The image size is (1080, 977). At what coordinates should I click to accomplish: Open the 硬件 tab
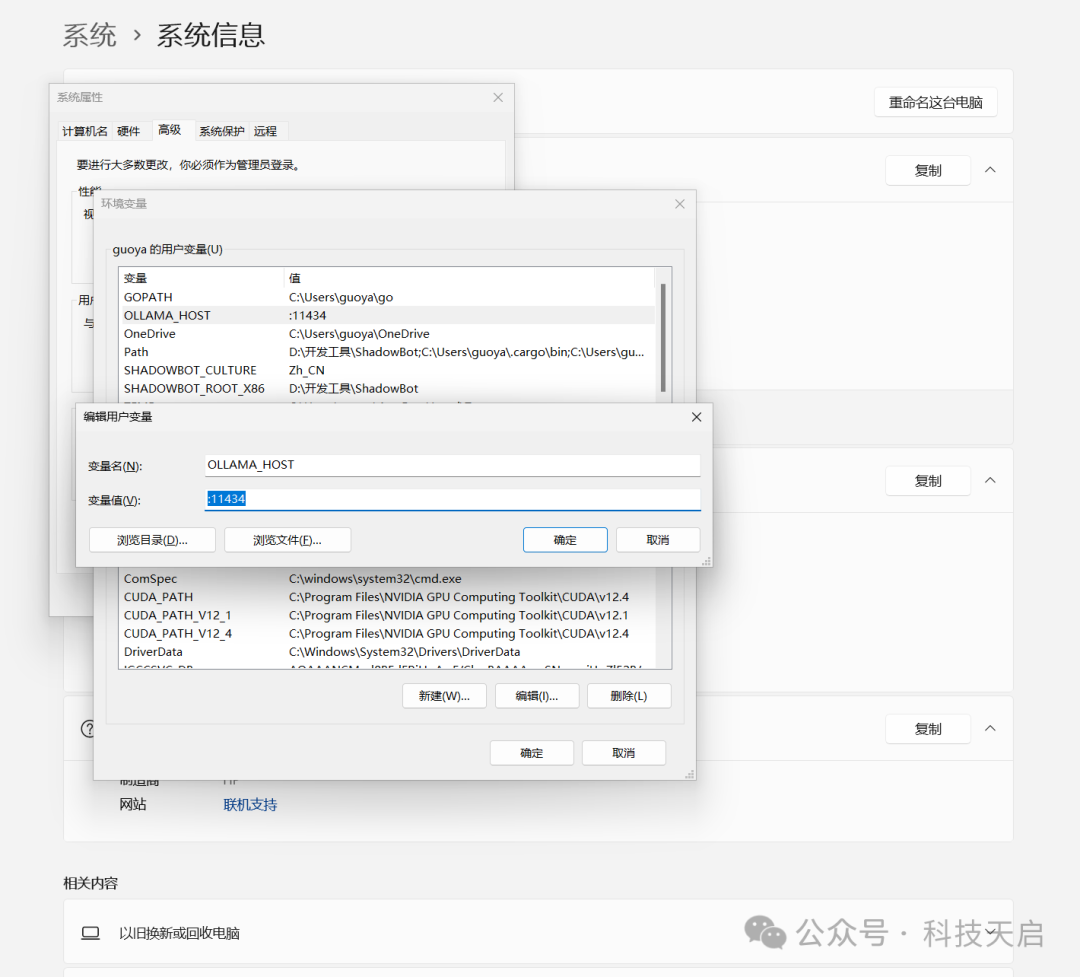[129, 131]
